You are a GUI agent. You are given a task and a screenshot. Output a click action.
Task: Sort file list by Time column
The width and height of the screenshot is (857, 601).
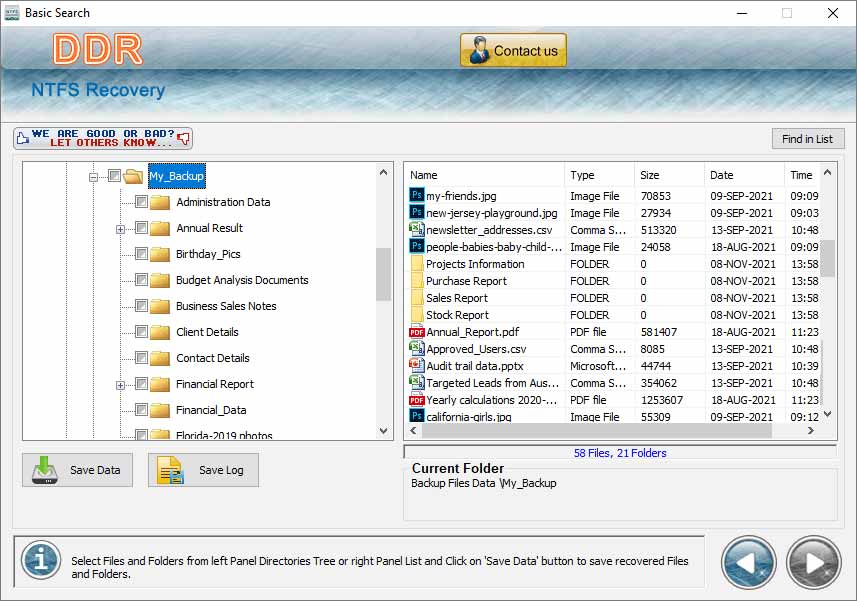[801, 175]
